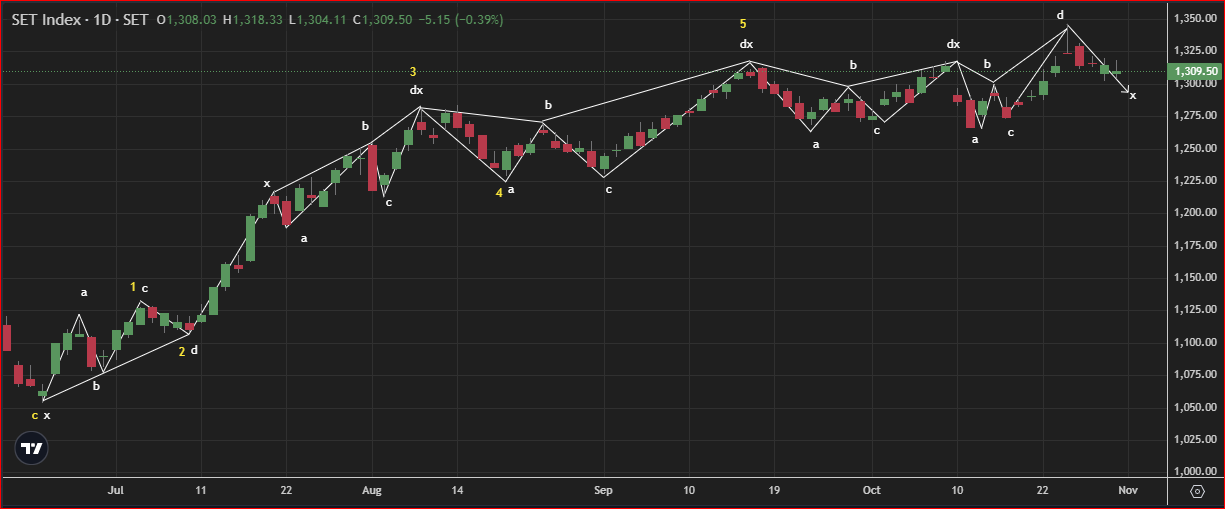Click the 1,325.00 price axis label
The height and width of the screenshot is (509, 1225).
(1195, 51)
